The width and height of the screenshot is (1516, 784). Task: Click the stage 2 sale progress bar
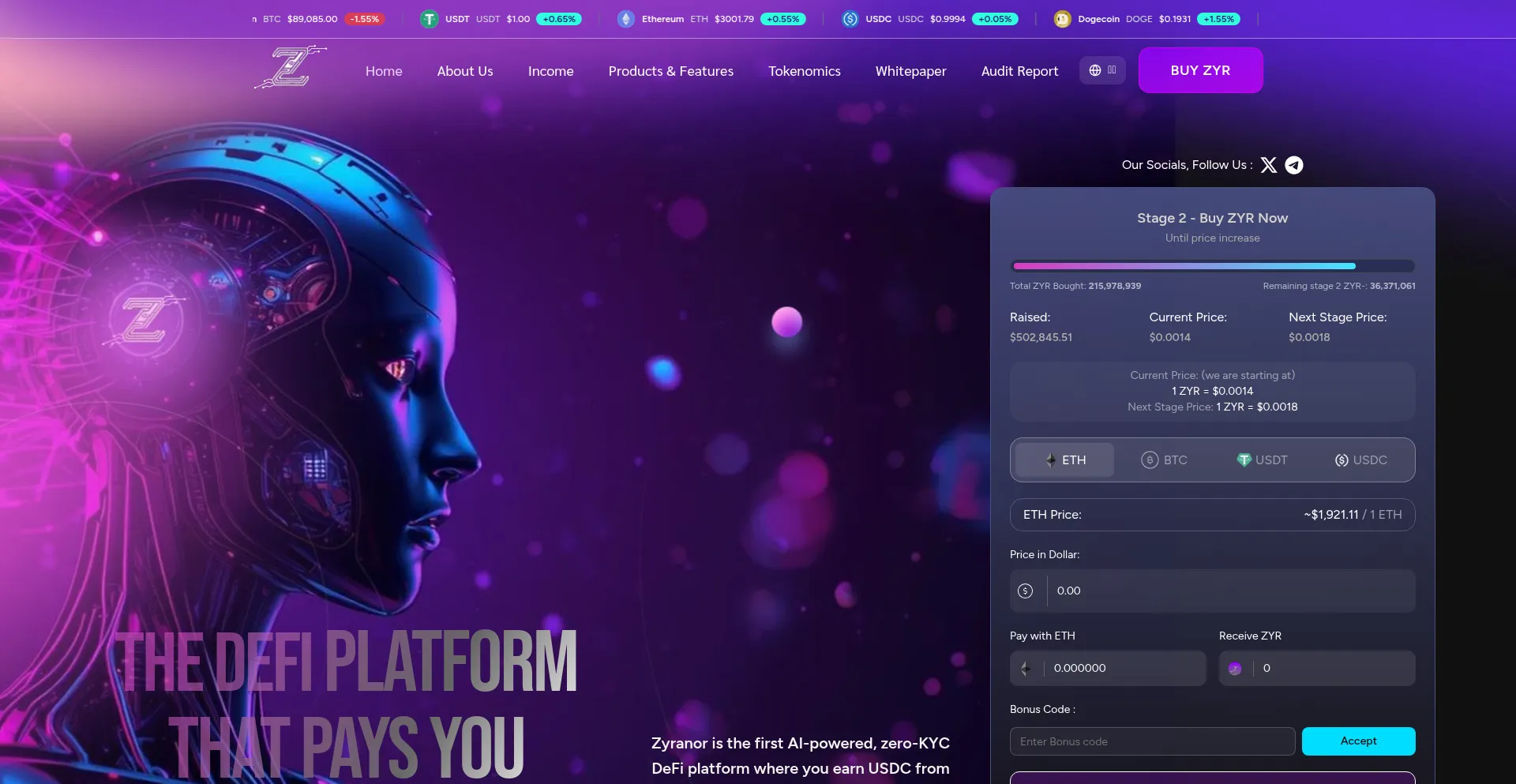pyautogui.click(x=1213, y=266)
